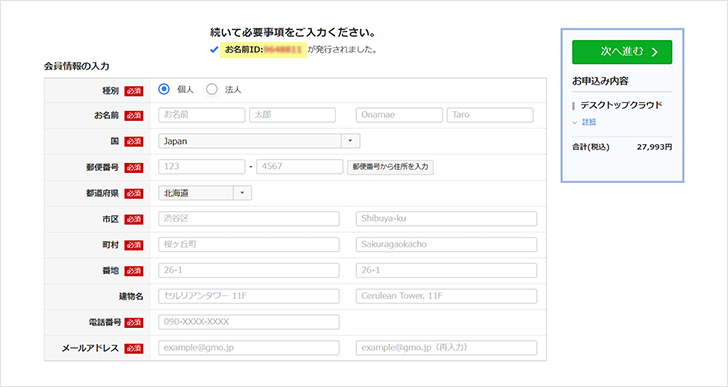Click the Japanese 番地 field
The image size is (728, 387).
(x=249, y=271)
